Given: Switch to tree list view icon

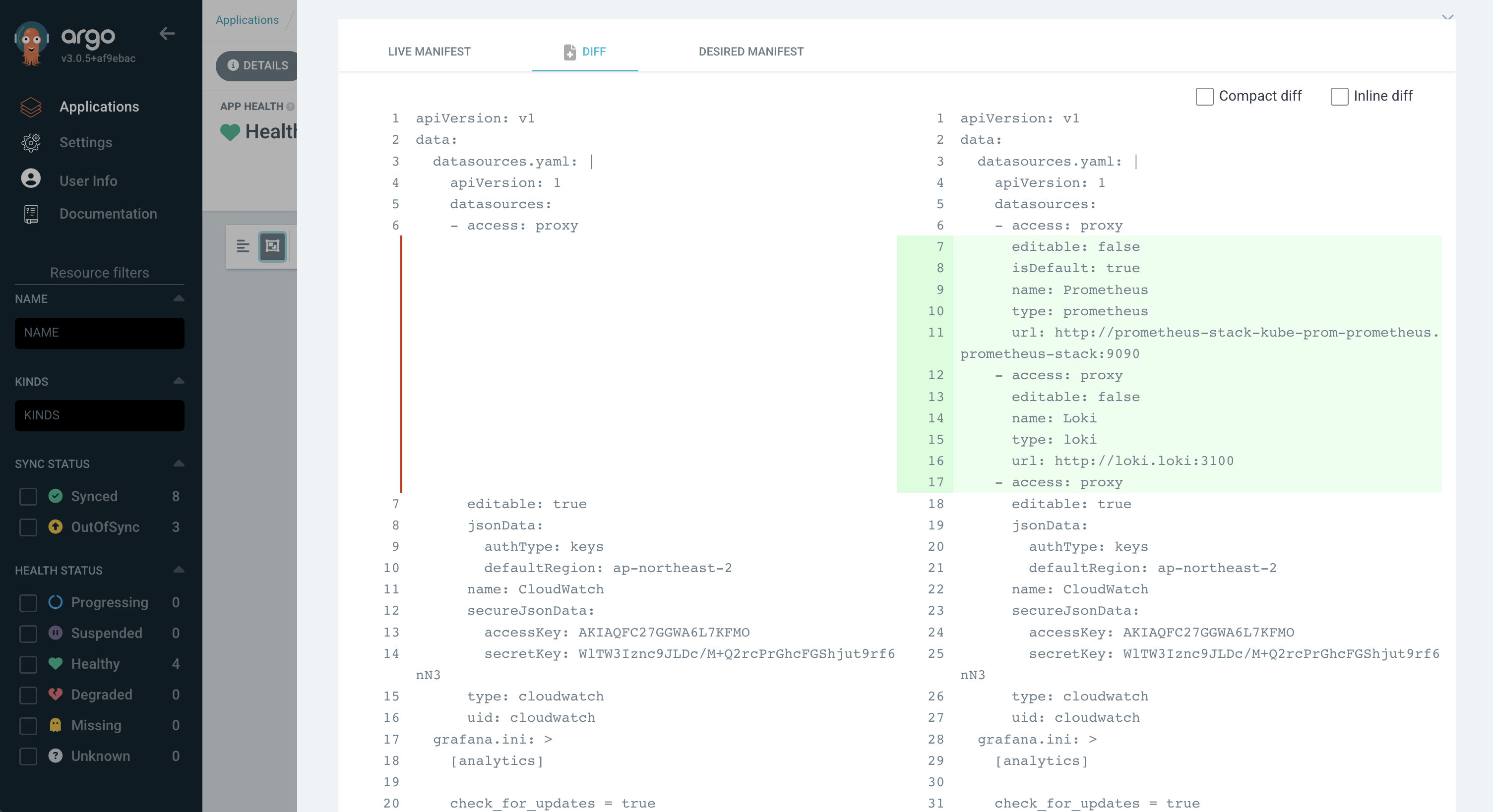Looking at the screenshot, I should 243,247.
